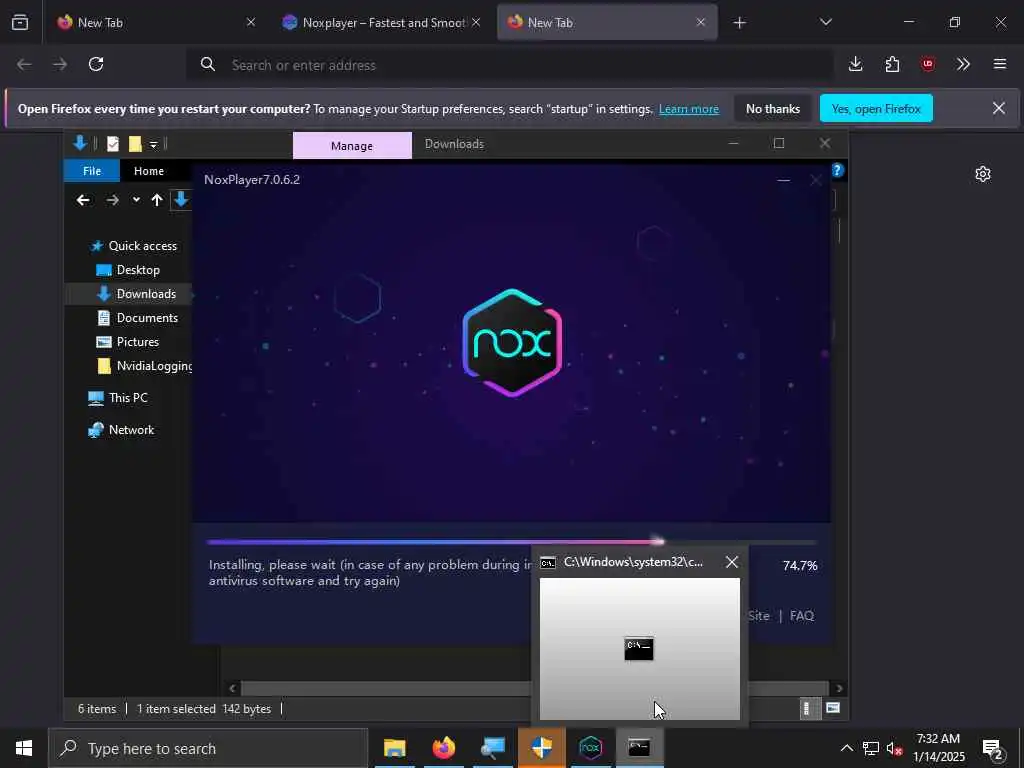
Task: Open the Home ribbon tab in Explorer
Action: (149, 171)
